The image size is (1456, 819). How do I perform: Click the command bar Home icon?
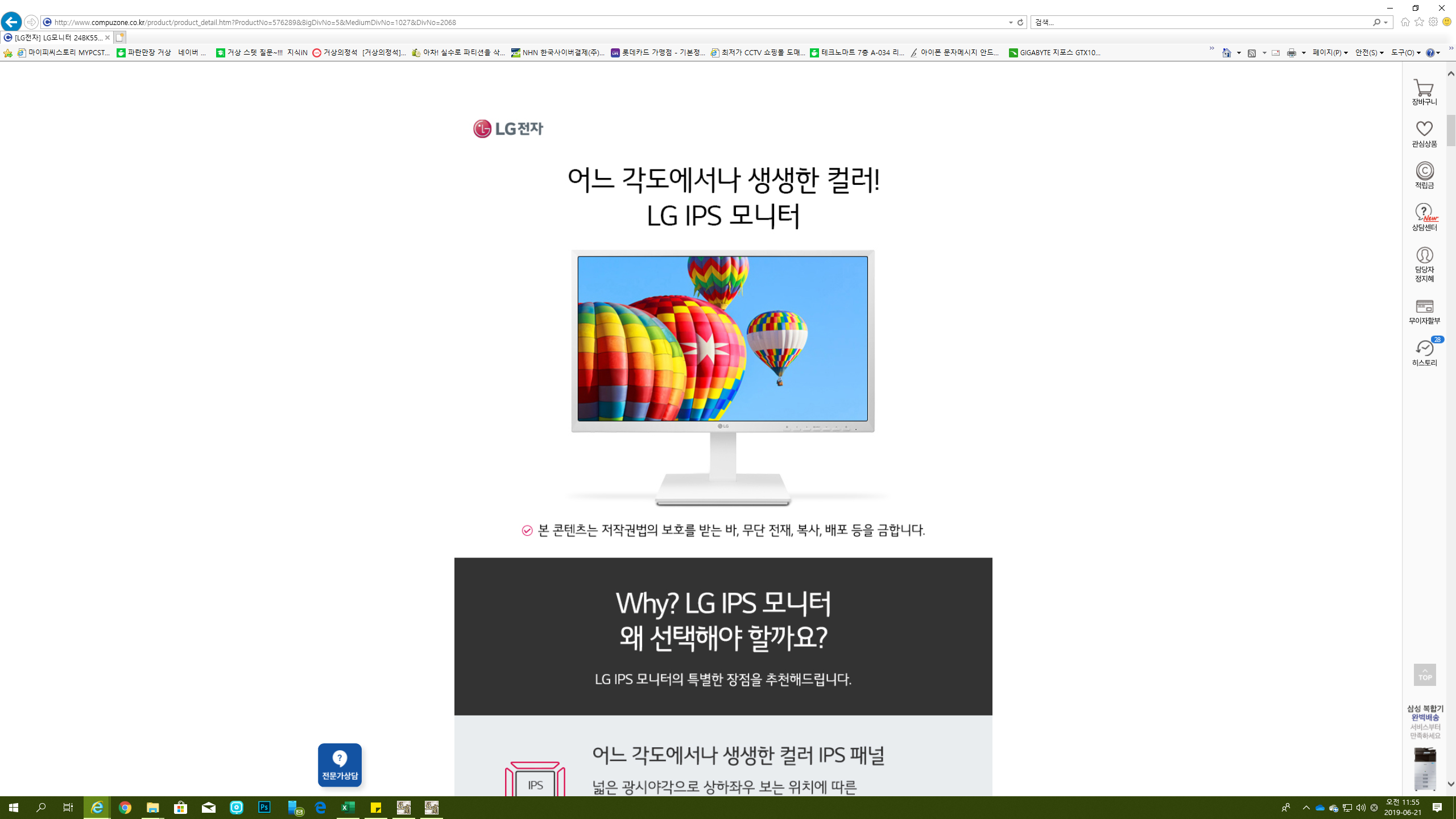[x=1227, y=53]
